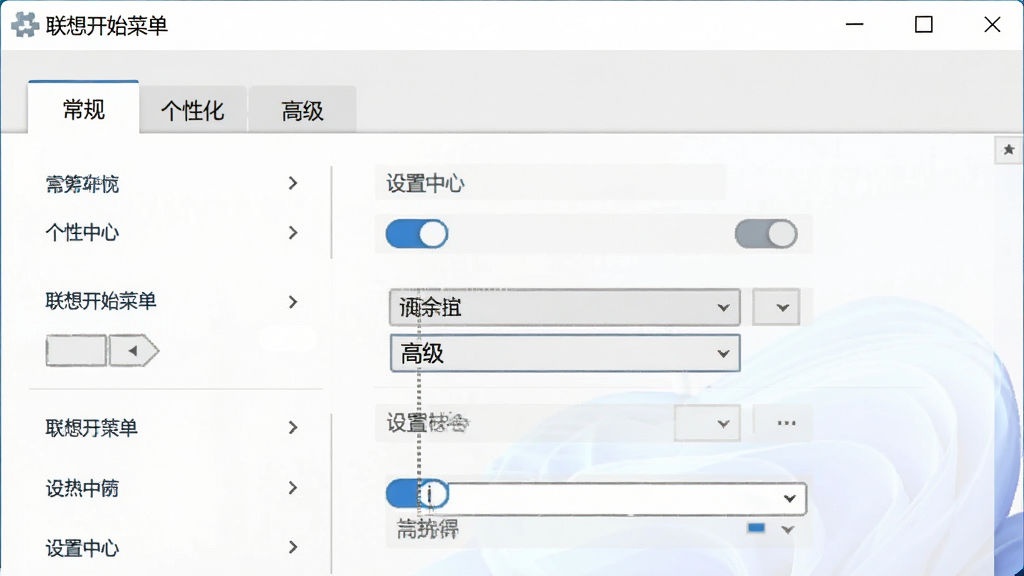Click the dropdown arrow beside blue swatch
1024x576 pixels.
pos(788,529)
